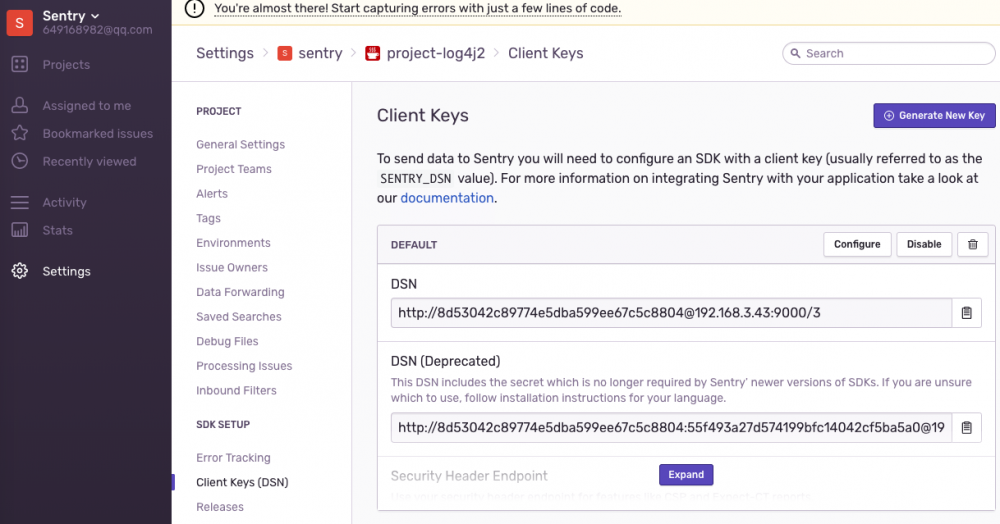Focus the Search settings field
The width and height of the screenshot is (1000, 524).
point(888,54)
